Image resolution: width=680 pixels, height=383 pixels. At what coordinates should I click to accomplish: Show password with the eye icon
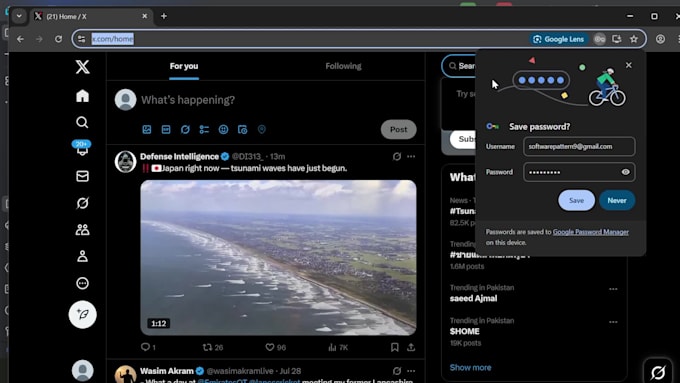pyautogui.click(x=625, y=172)
